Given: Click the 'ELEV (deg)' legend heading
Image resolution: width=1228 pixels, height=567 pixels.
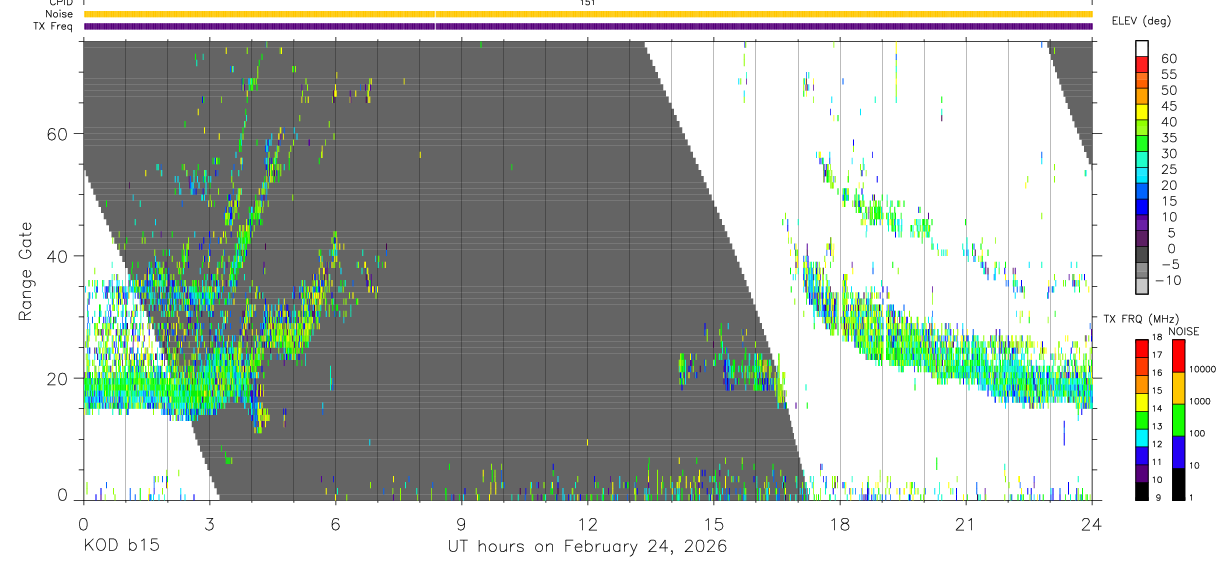Looking at the screenshot, I should pos(1142,20).
